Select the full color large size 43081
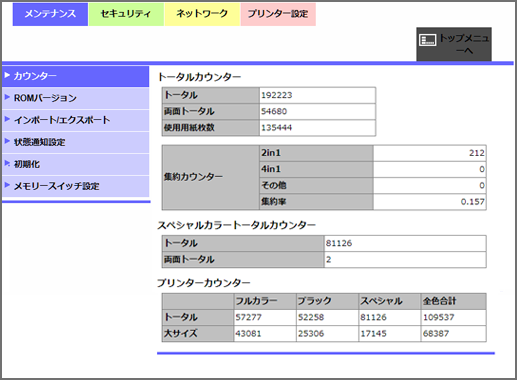Viewport: 517px width, 380px height. click(248, 334)
